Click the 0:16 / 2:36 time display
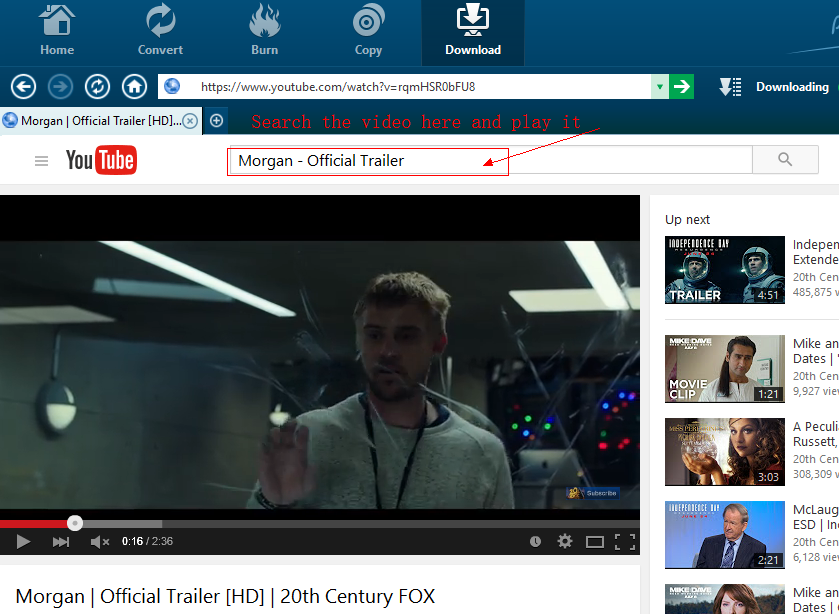The height and width of the screenshot is (614, 839). pyautogui.click(x=147, y=541)
